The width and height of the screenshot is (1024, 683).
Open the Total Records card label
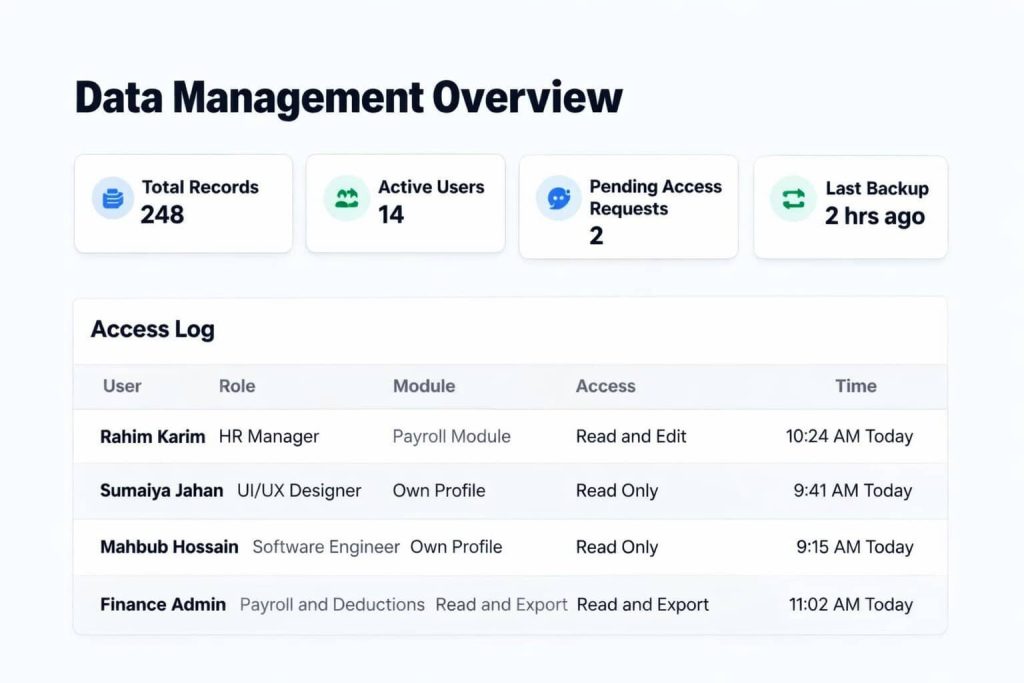pyautogui.click(x=200, y=187)
